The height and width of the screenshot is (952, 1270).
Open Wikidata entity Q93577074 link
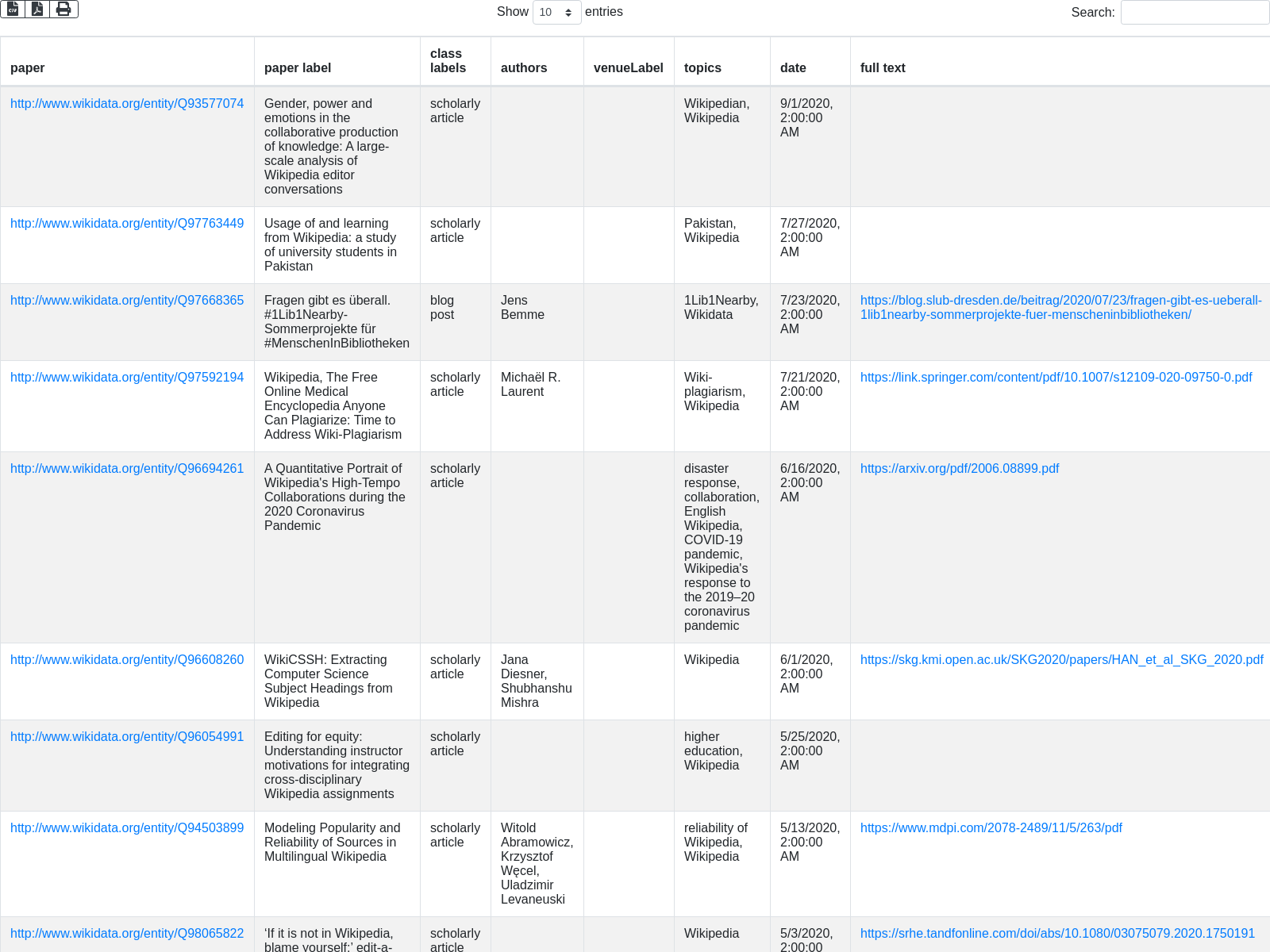coord(127,104)
